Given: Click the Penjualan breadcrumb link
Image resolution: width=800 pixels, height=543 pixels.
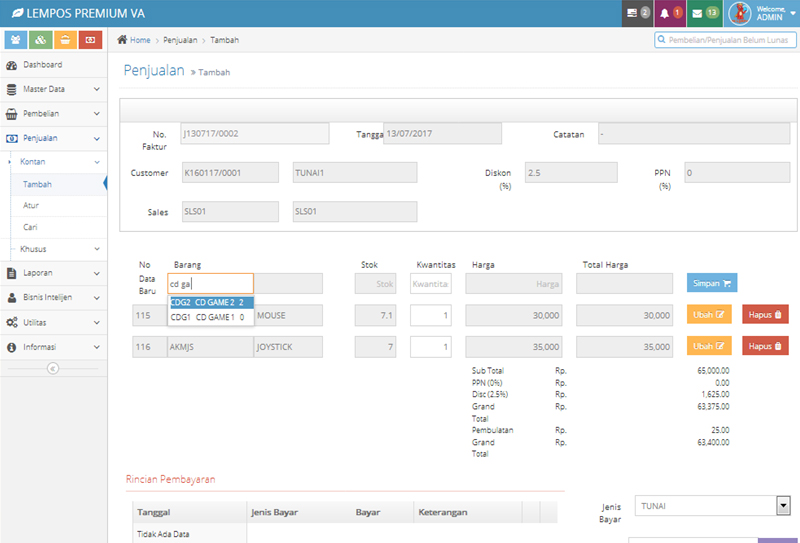Looking at the screenshot, I should pos(180,40).
